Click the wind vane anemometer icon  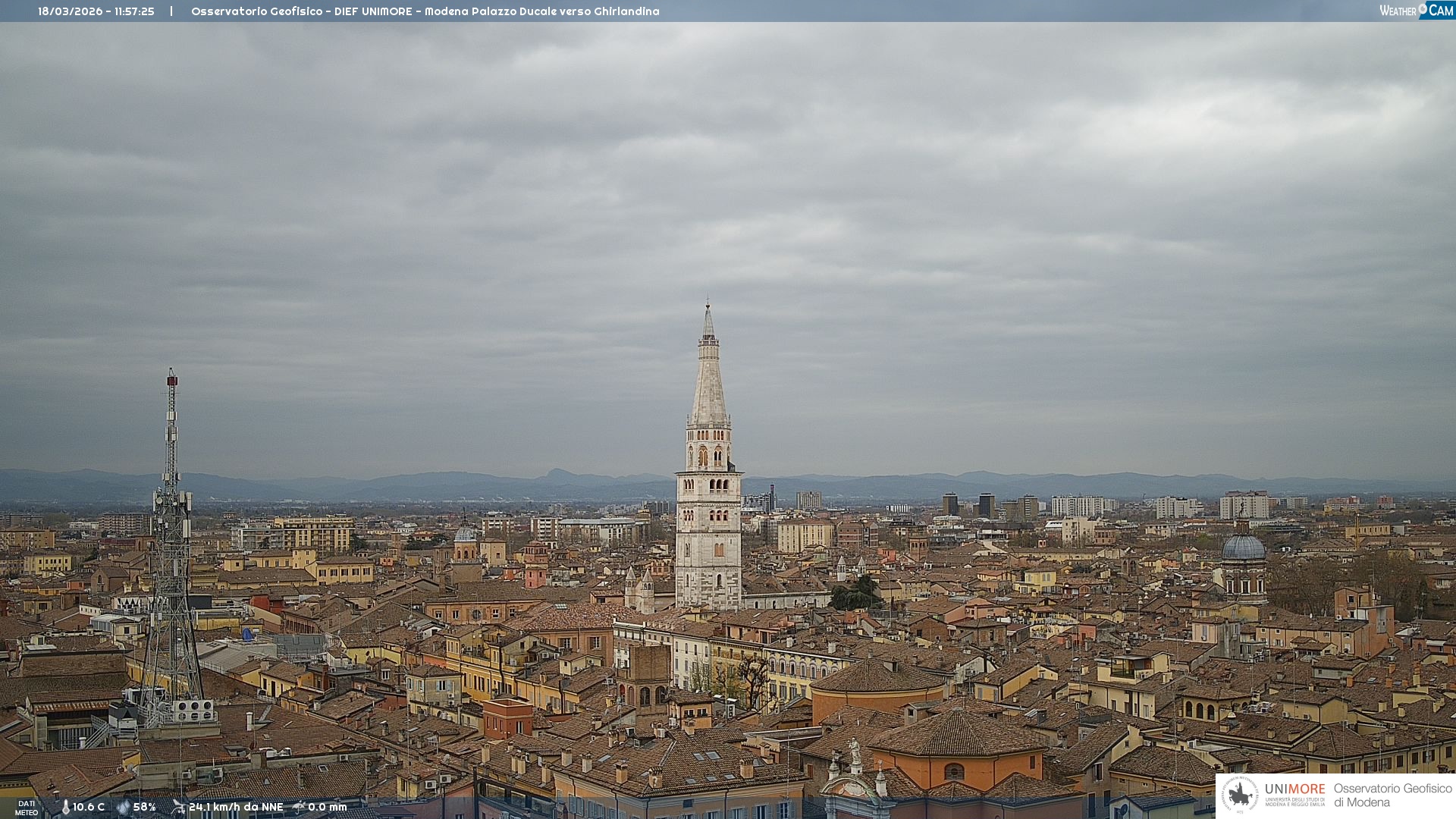(178, 807)
